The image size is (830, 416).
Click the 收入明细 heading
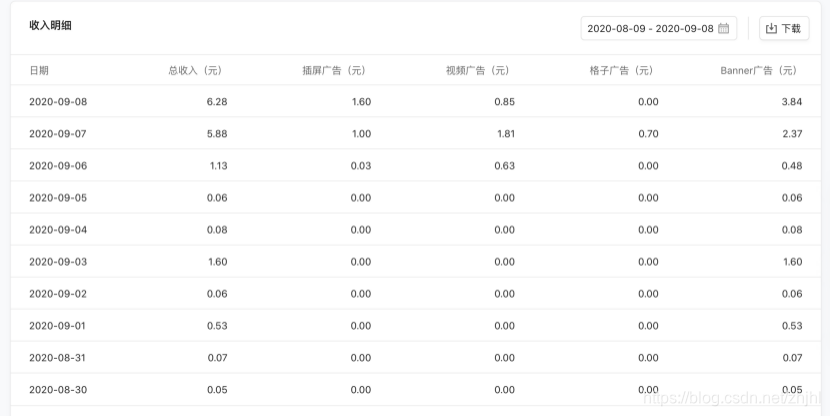(x=50, y=25)
